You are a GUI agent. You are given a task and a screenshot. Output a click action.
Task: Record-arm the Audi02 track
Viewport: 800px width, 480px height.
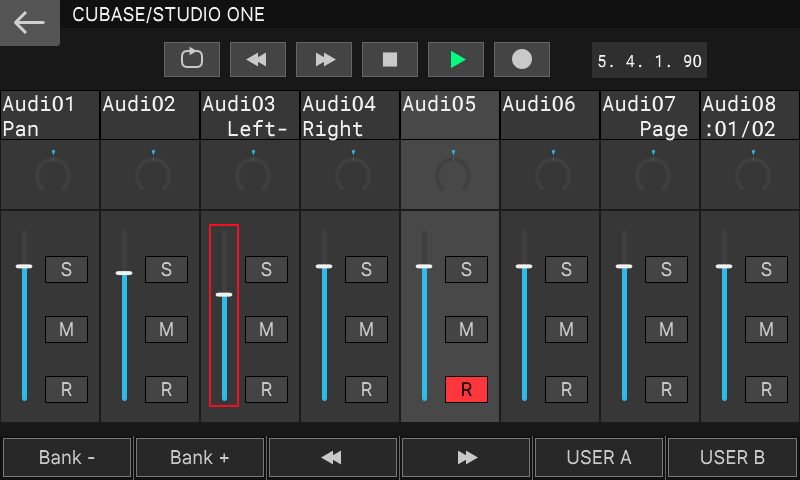coord(166,390)
